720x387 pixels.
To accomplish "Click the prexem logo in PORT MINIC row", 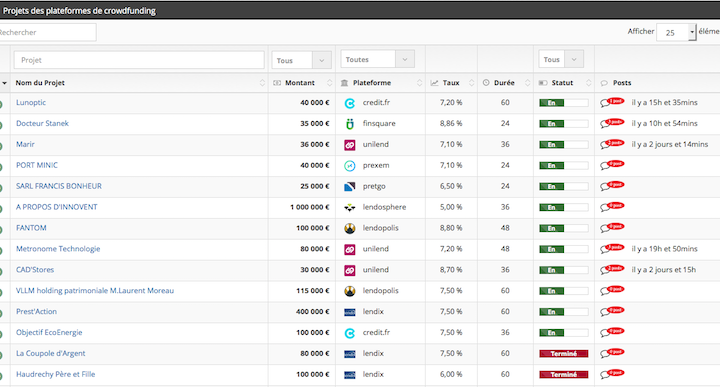I will (x=349, y=166).
